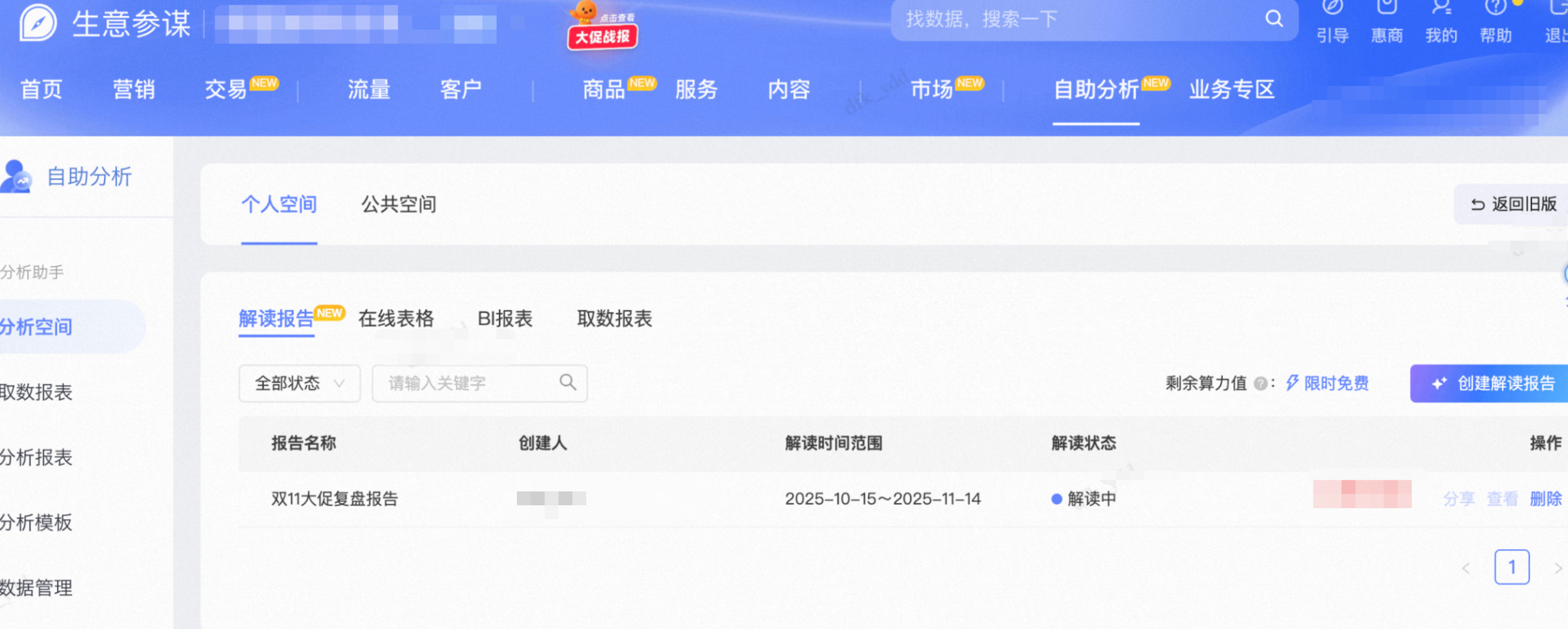Switch to 个人空间 tab
This screenshot has width=1568, height=629.
tap(279, 204)
